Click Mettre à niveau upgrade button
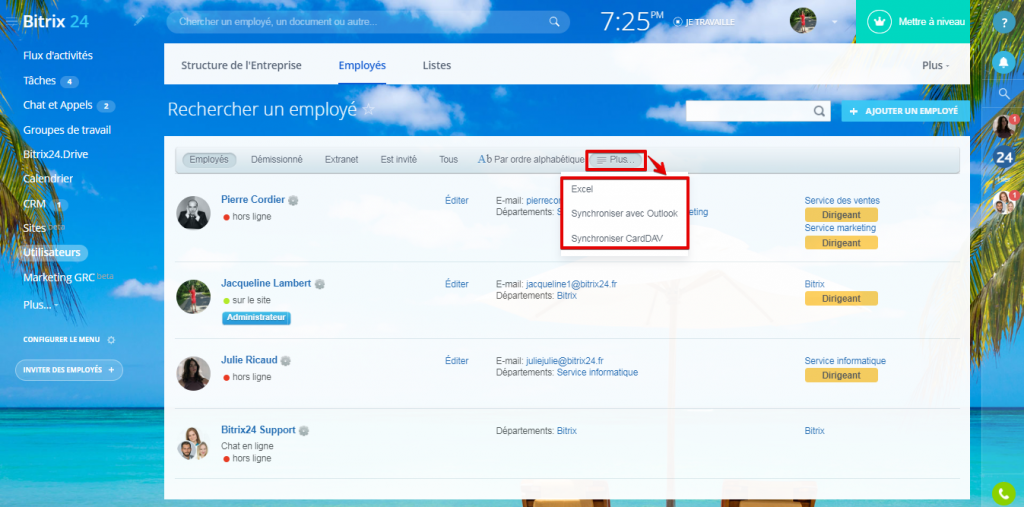 (x=912, y=22)
